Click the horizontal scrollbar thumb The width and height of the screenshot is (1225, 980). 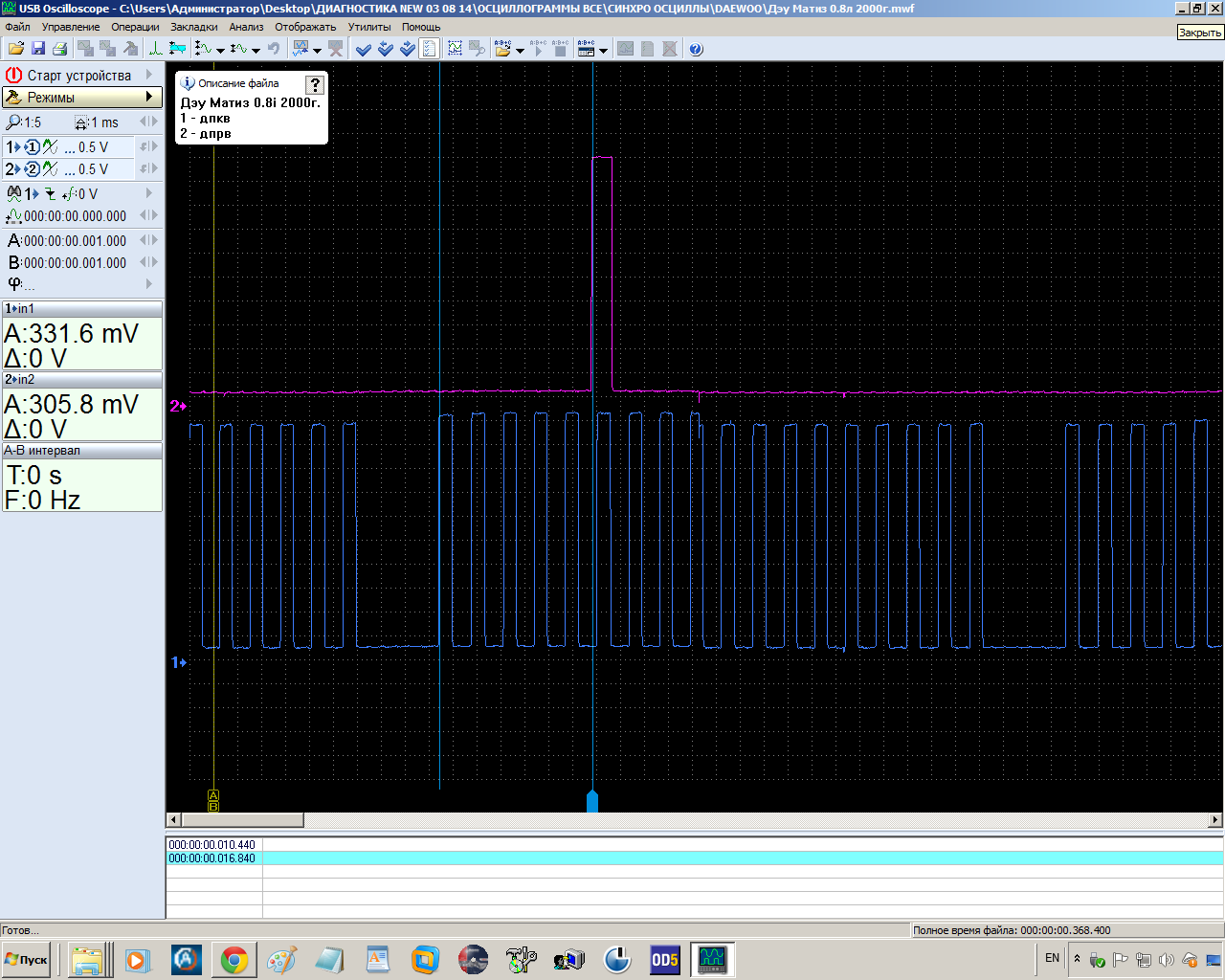pyautogui.click(x=242, y=819)
